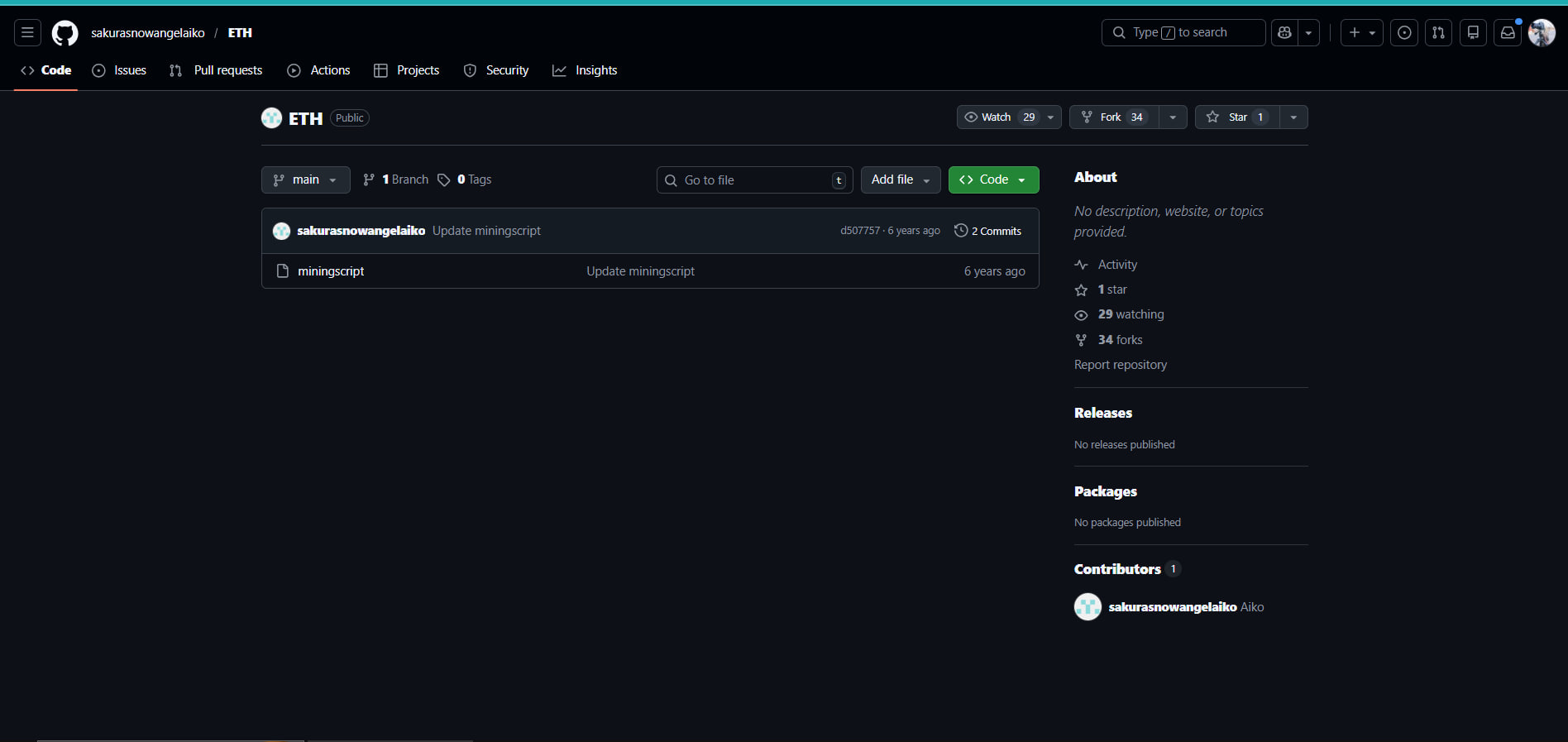
Task: Switch to the Issues tab
Action: point(119,70)
